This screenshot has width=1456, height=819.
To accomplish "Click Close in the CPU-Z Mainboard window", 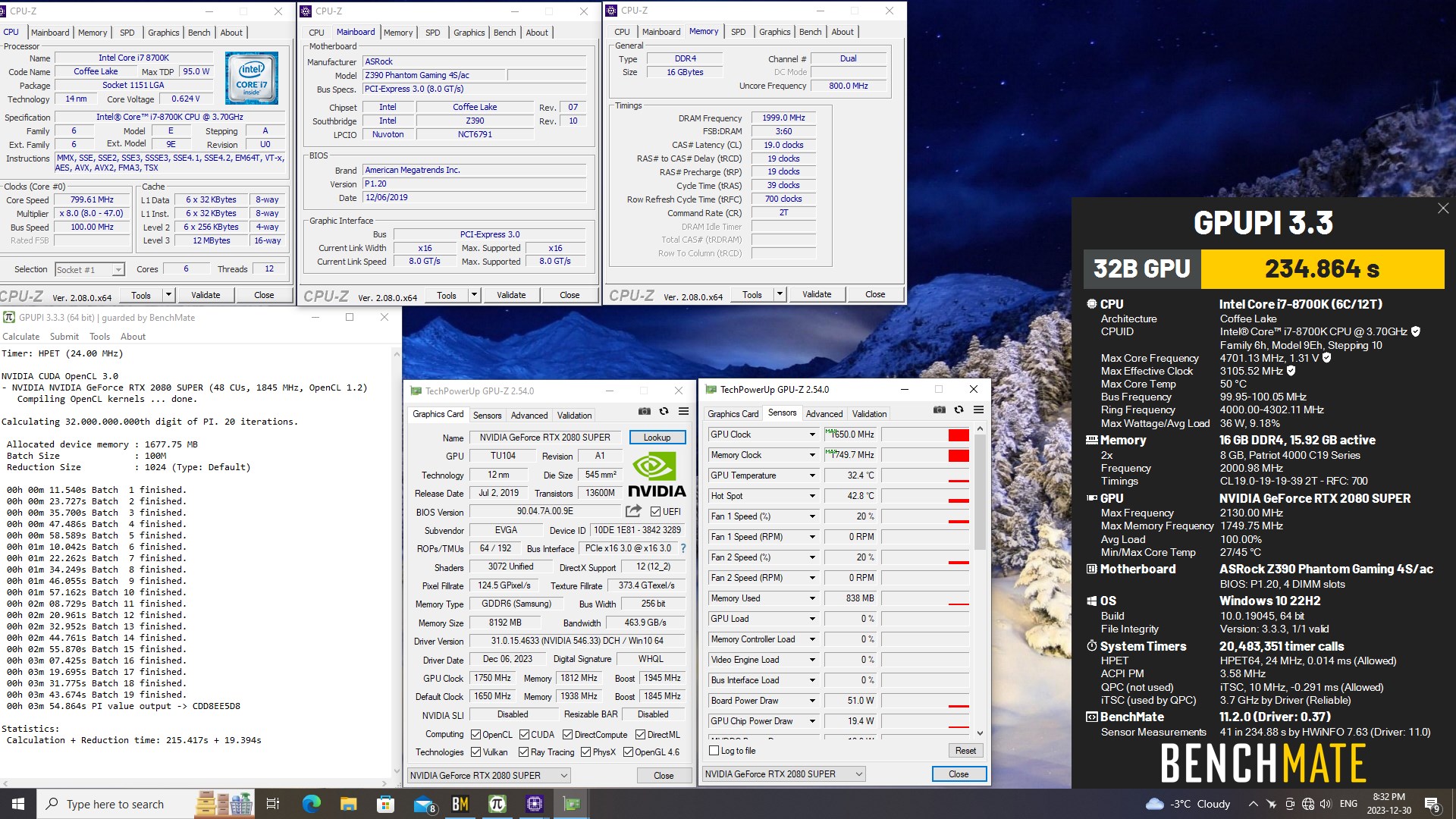I will click(x=569, y=295).
